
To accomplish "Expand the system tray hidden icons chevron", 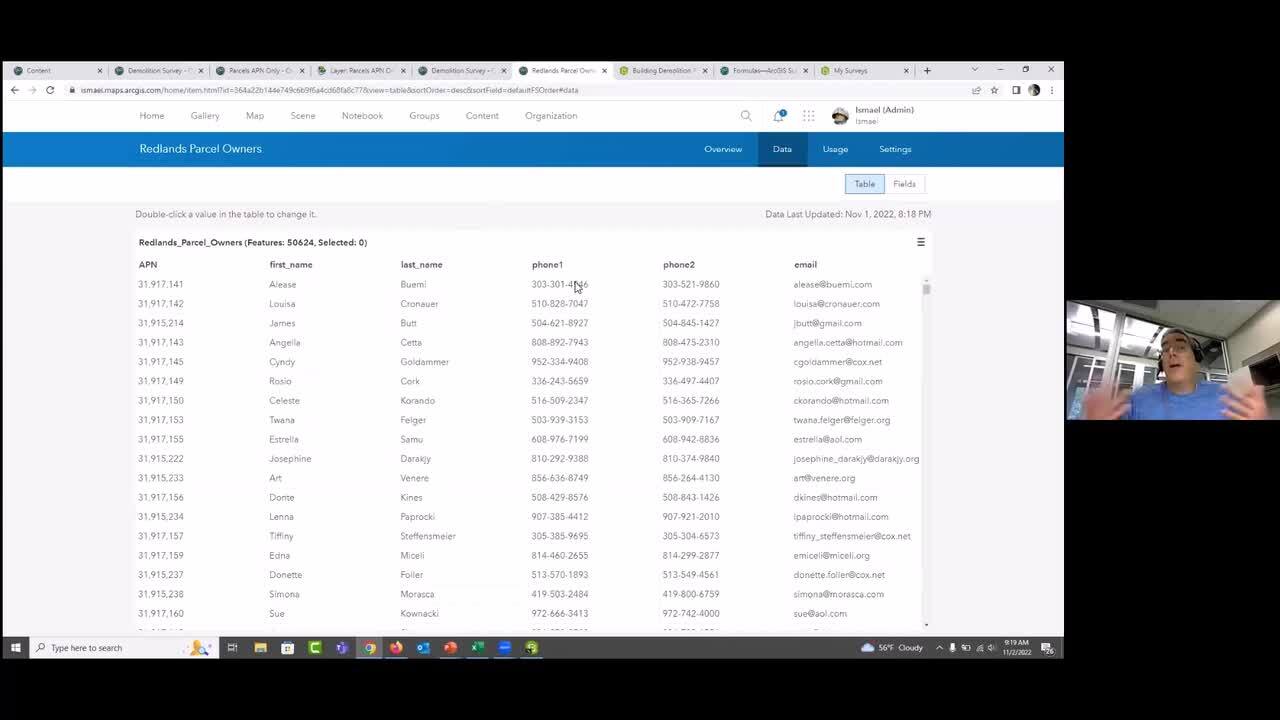I will pyautogui.click(x=939, y=648).
